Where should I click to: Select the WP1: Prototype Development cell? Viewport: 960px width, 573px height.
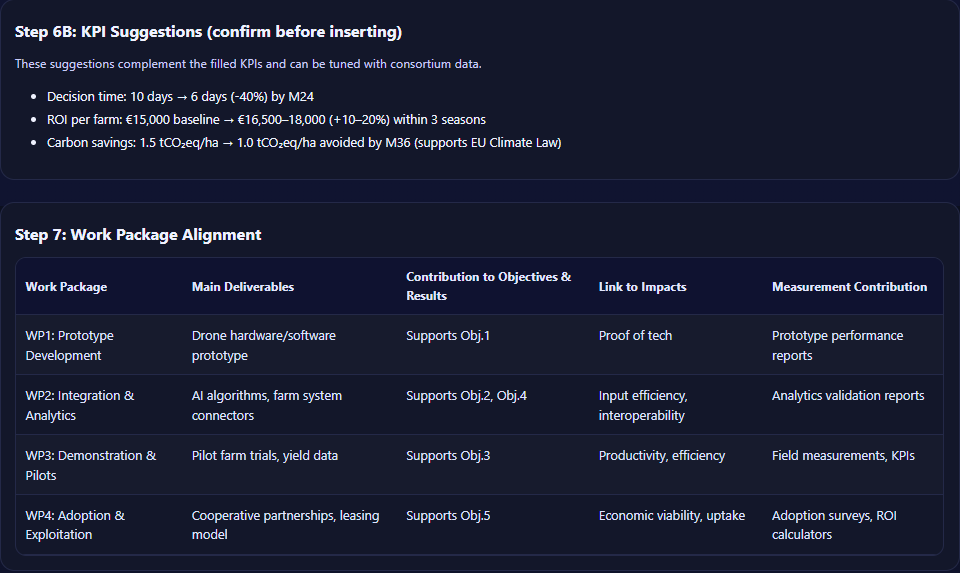click(69, 345)
